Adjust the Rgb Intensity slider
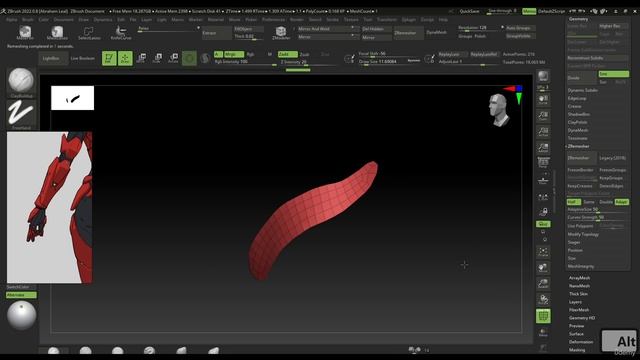640x360 pixels. coord(245,62)
